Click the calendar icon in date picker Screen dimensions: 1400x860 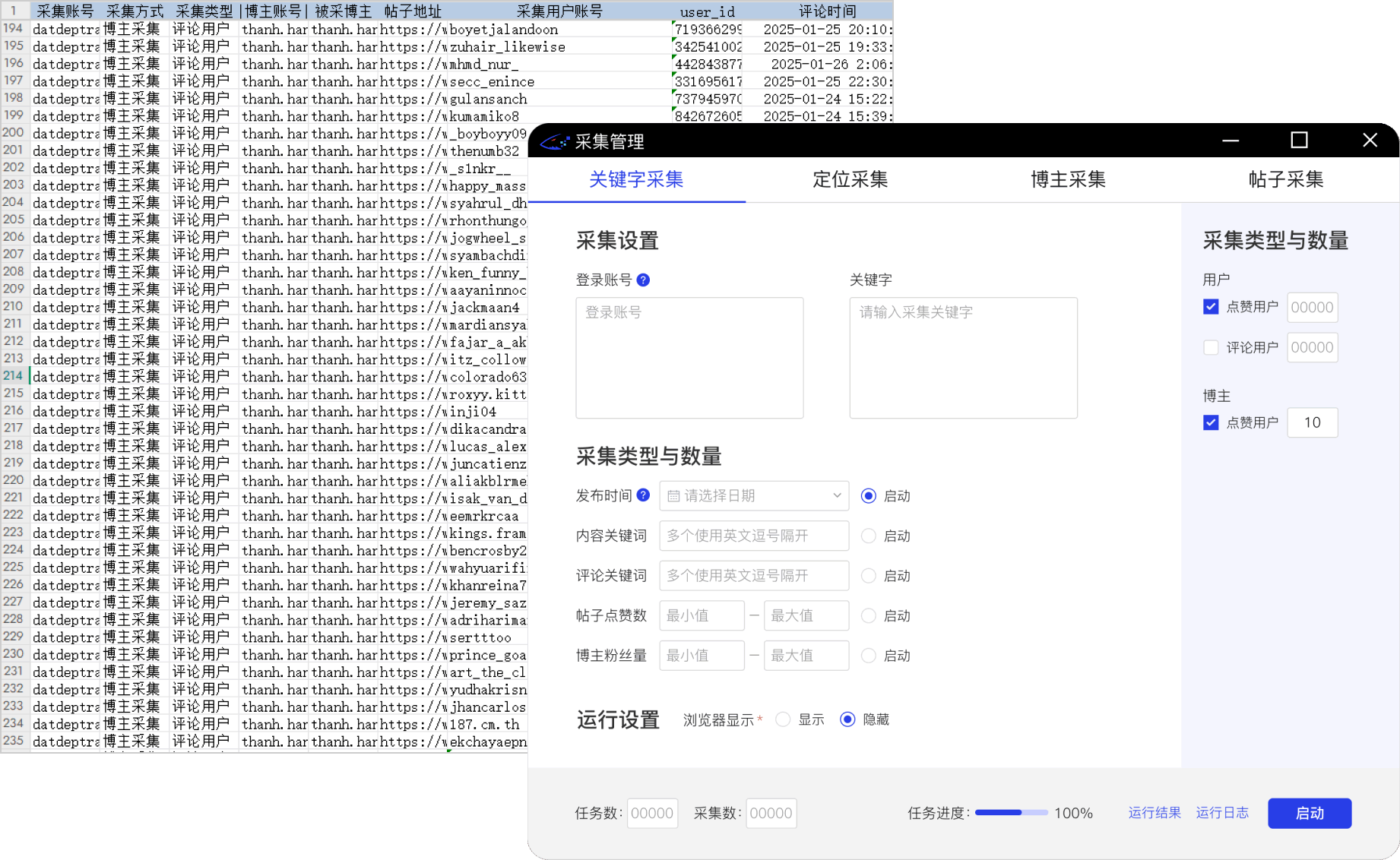coord(673,496)
